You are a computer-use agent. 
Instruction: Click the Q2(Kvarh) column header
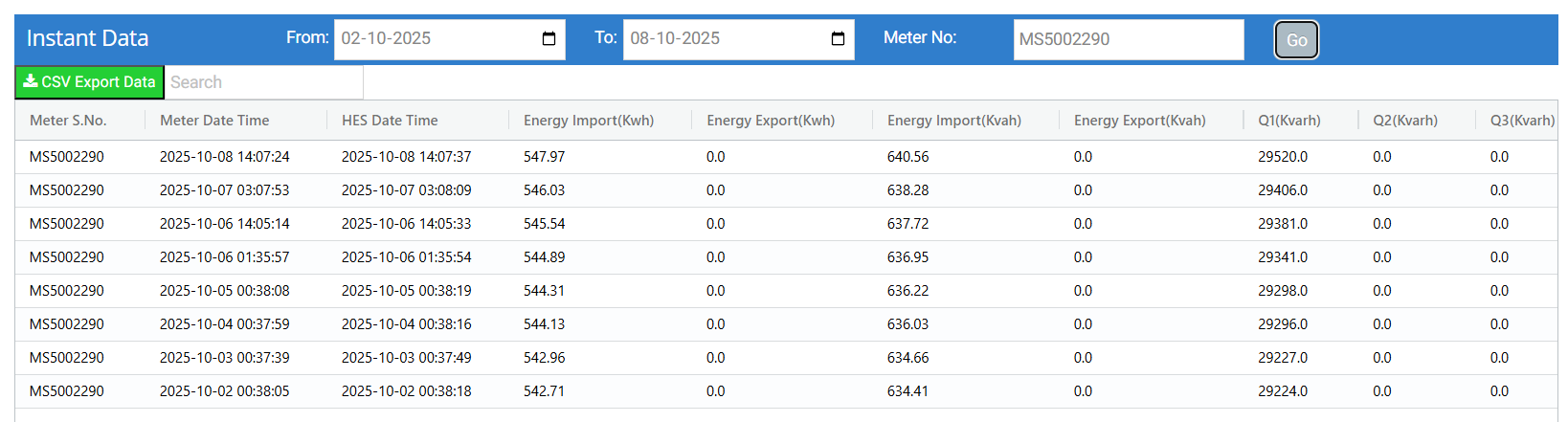click(x=1405, y=121)
